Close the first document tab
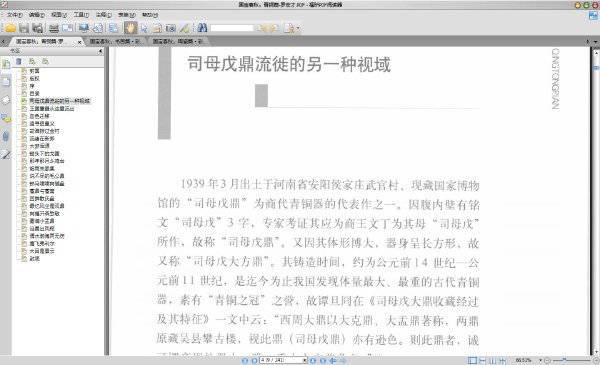 click(x=80, y=42)
